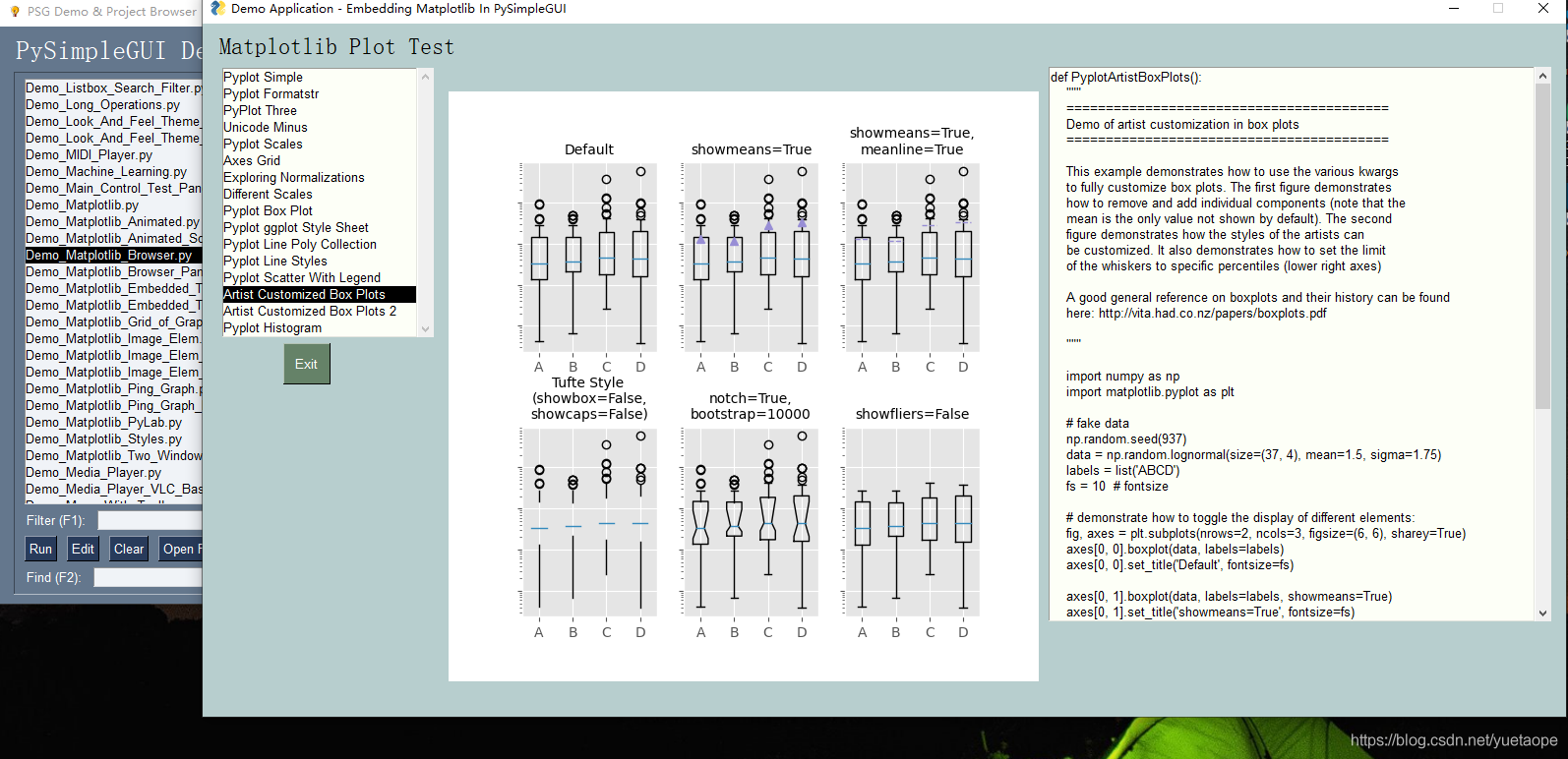This screenshot has height=759, width=1568.
Task: Click the Tufte Style subplot
Action: [x=589, y=522]
